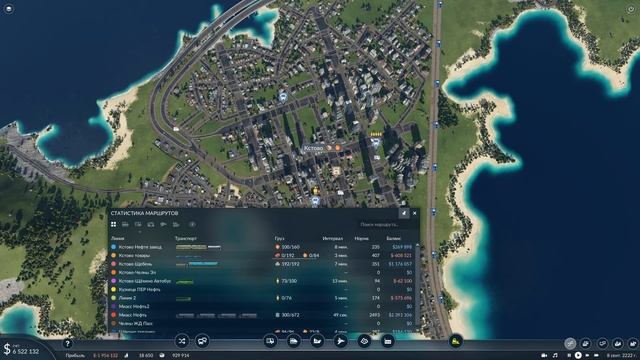Pin the route statistics window
Screen dimensions: 640x360
[404, 213]
